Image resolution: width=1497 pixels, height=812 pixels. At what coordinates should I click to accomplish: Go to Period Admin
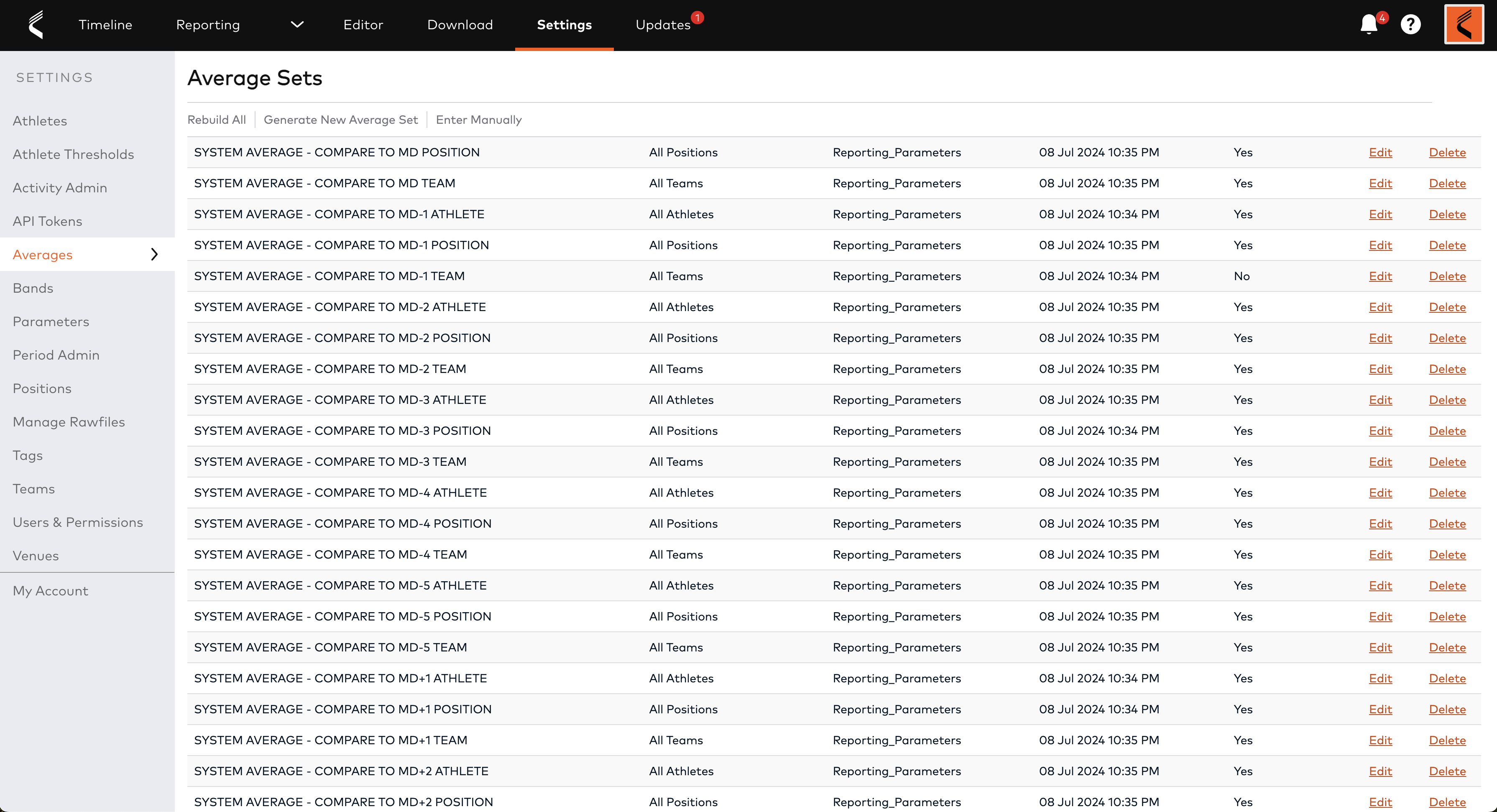56,355
